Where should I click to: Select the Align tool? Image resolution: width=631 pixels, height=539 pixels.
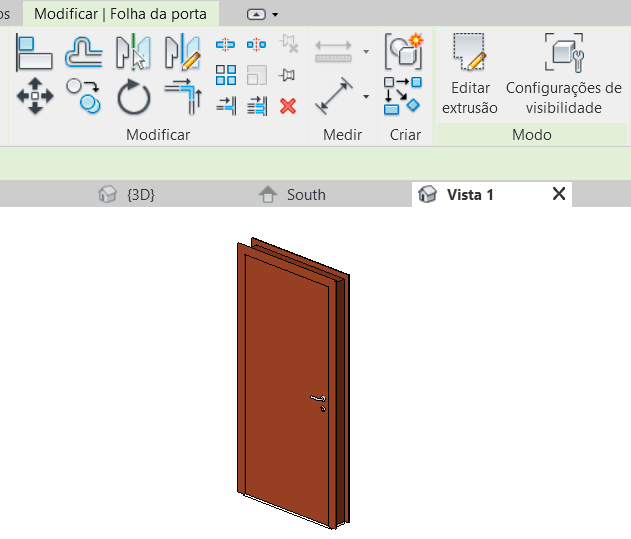34,52
